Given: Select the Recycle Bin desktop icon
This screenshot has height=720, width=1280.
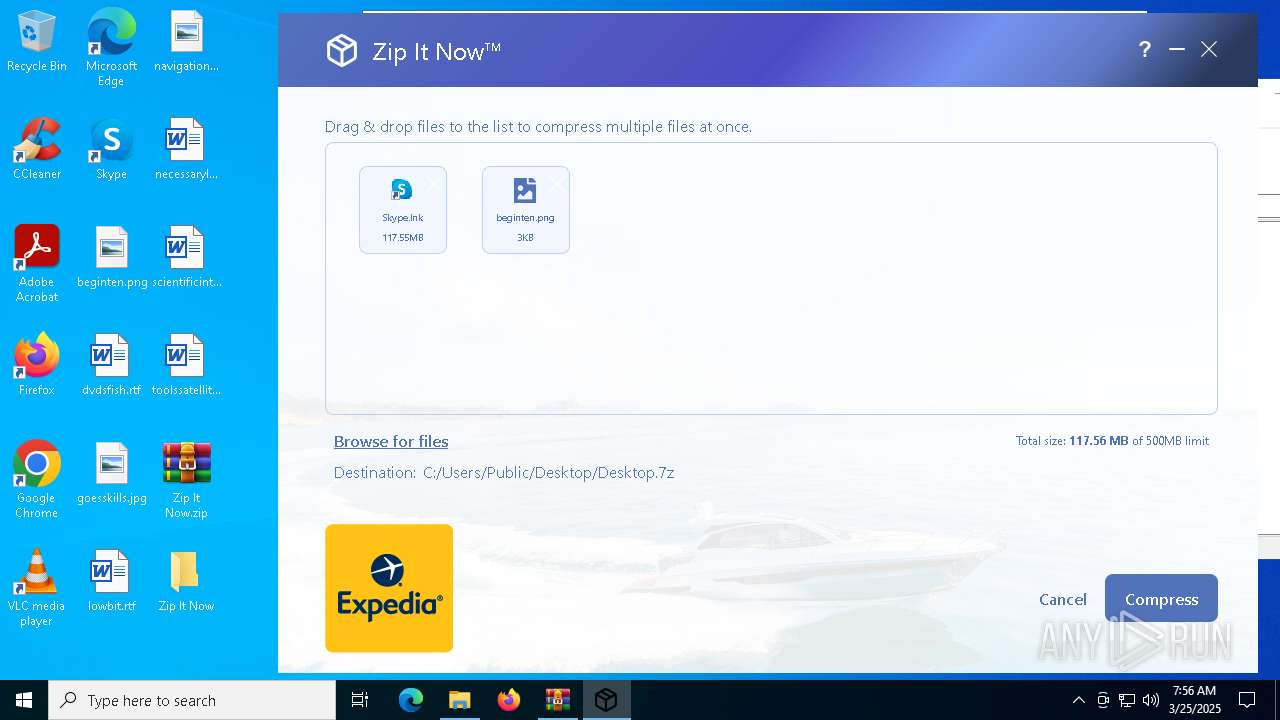Looking at the screenshot, I should (37, 42).
